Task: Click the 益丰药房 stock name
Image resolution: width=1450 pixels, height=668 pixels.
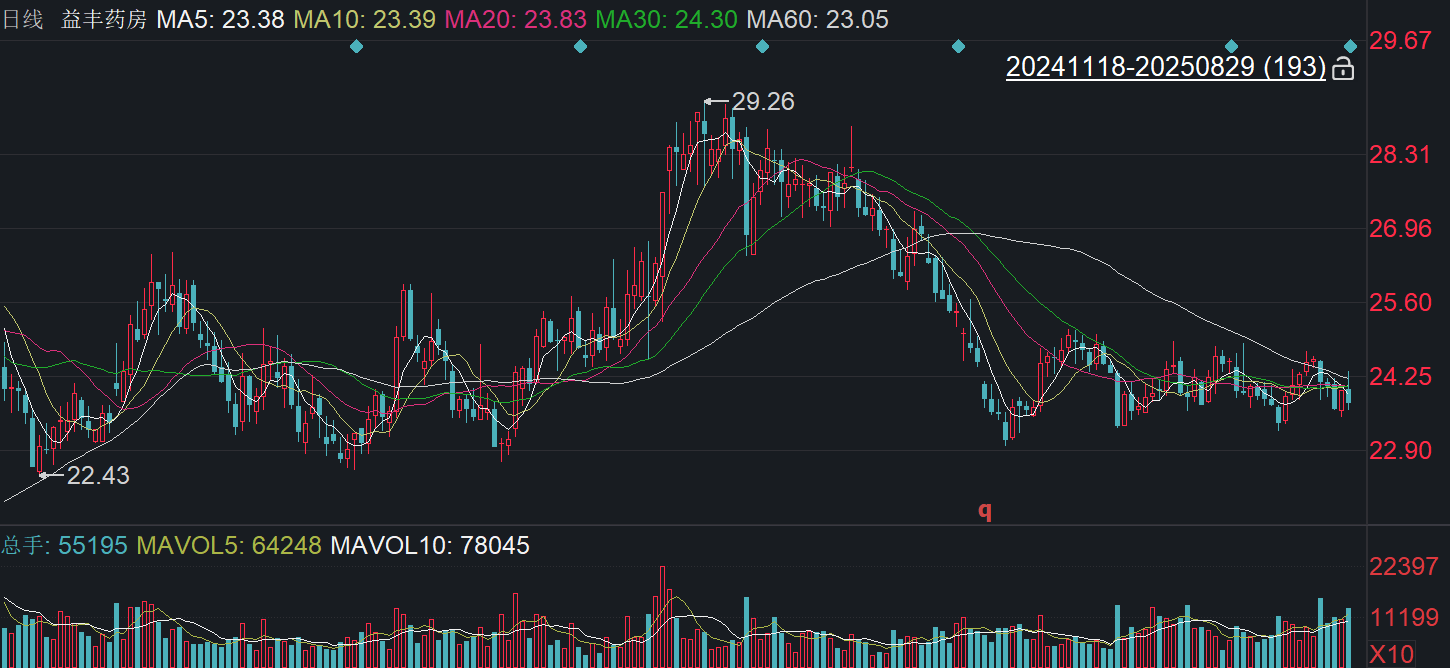Action: 105,19
